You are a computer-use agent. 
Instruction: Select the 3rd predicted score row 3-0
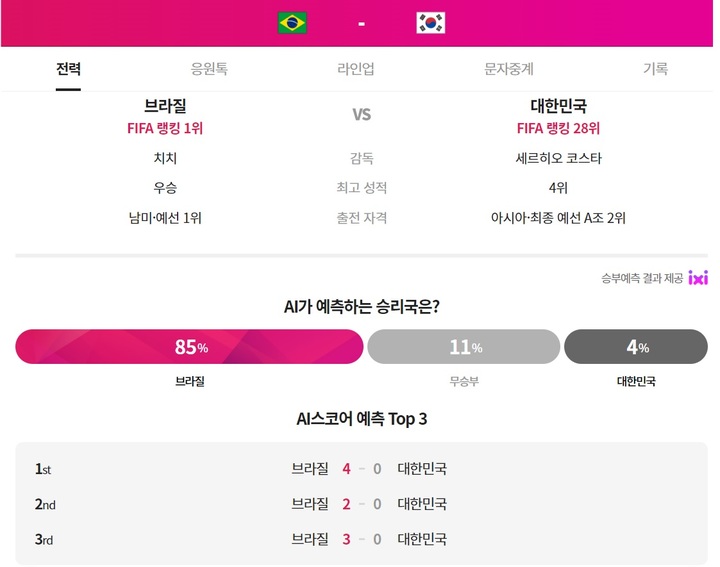[361, 539]
